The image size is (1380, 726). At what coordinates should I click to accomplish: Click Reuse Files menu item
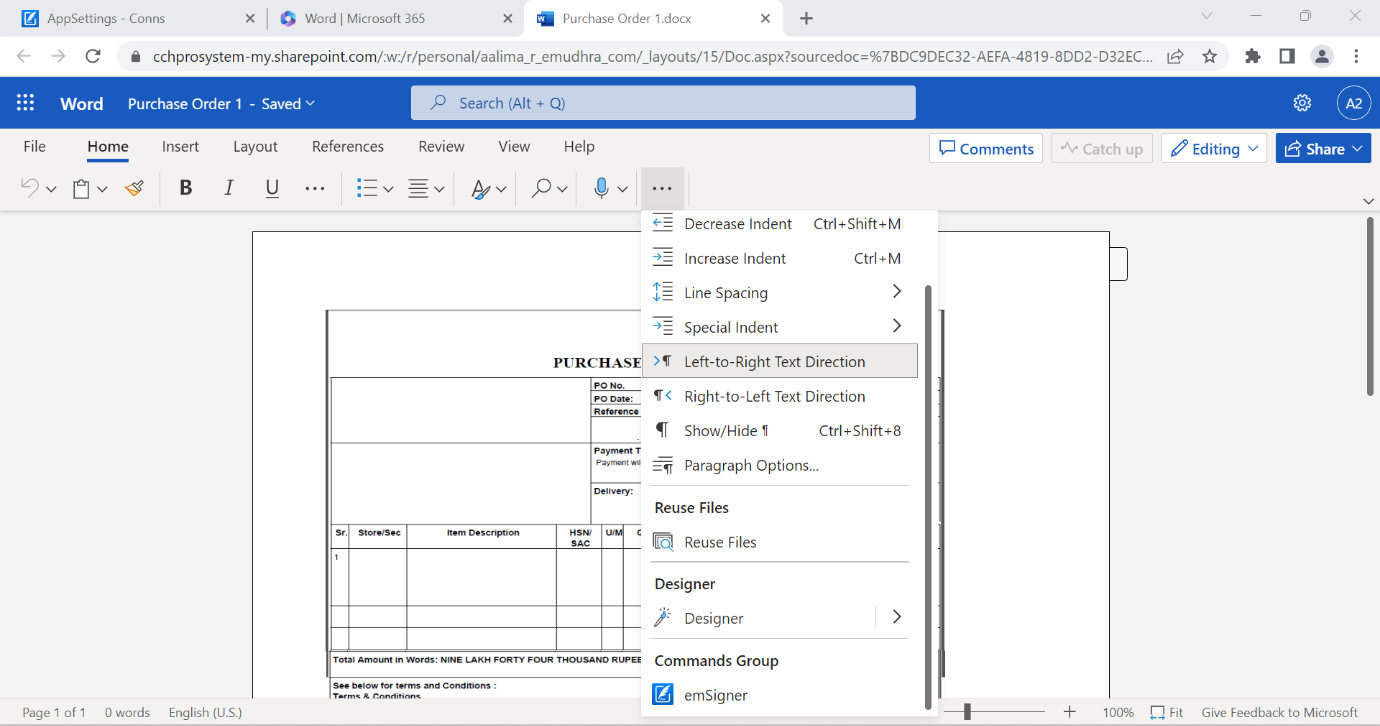(780, 542)
